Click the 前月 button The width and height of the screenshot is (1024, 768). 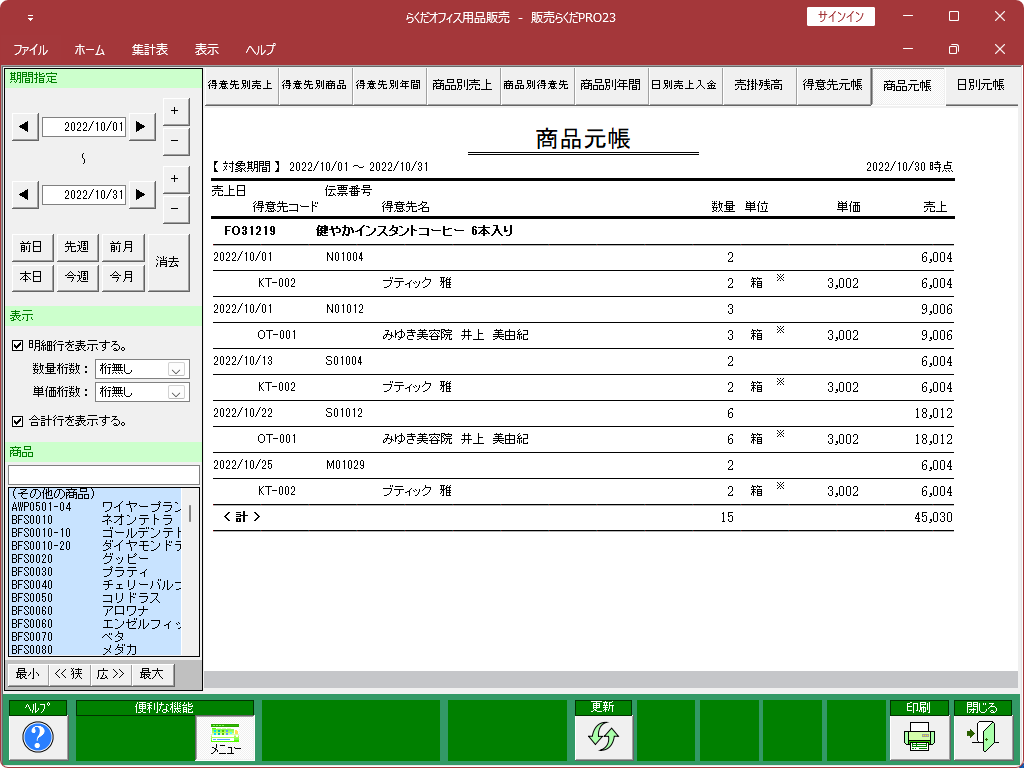click(122, 247)
